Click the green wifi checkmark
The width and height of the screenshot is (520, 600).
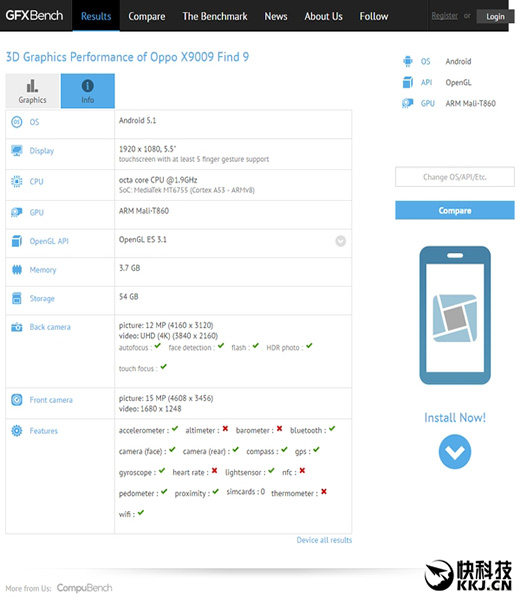tap(141, 512)
